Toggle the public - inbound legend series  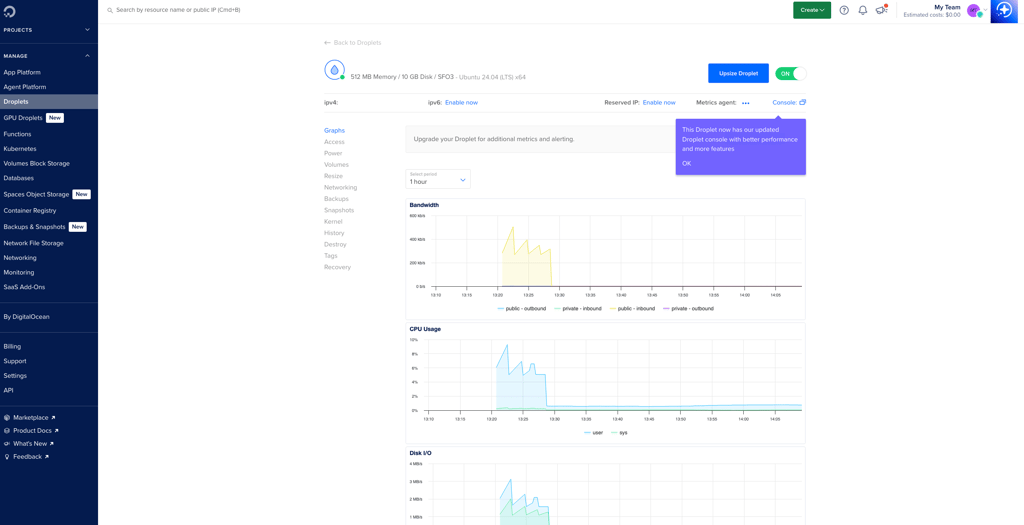tap(632, 308)
